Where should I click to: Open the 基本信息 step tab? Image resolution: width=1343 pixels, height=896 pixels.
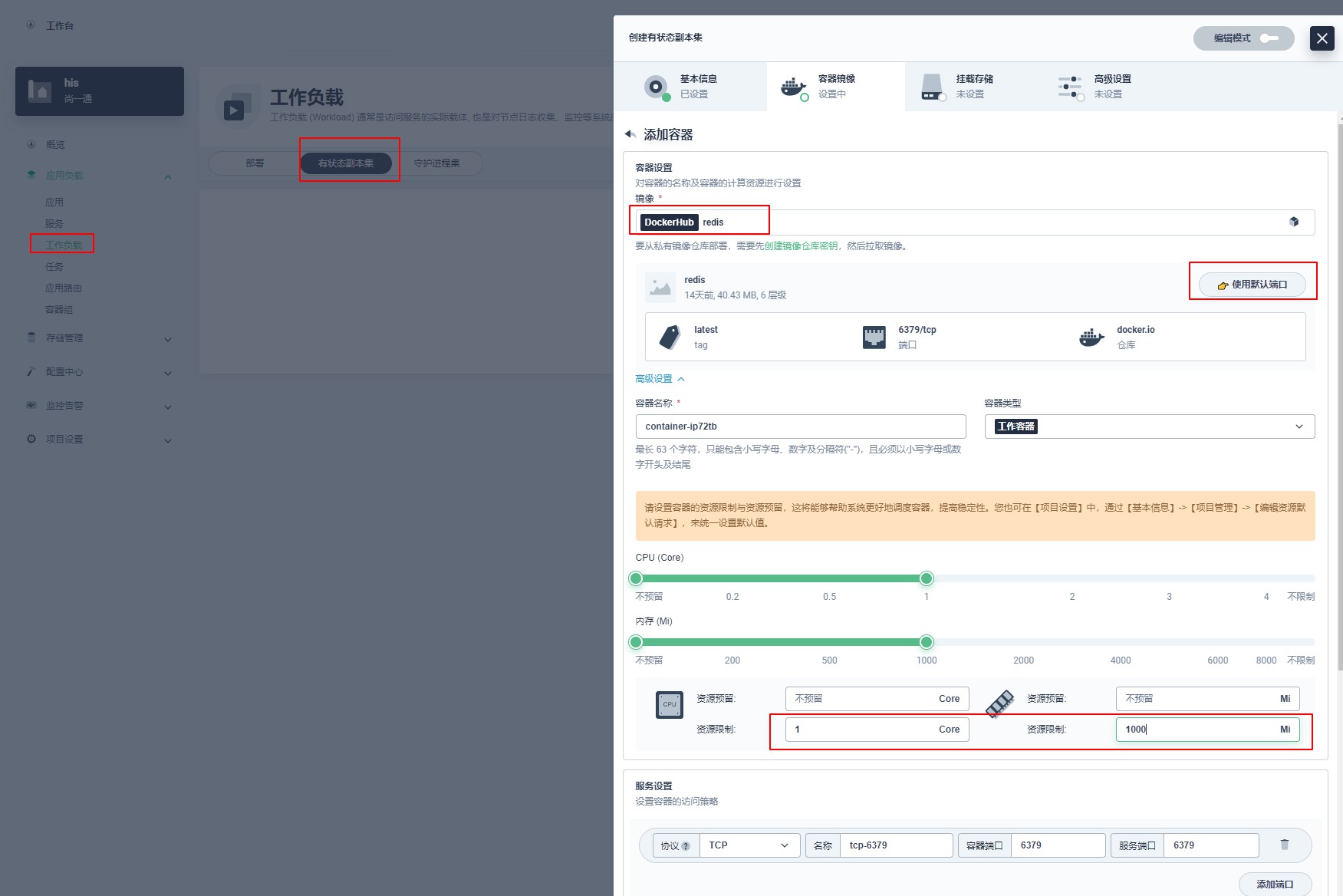[690, 87]
